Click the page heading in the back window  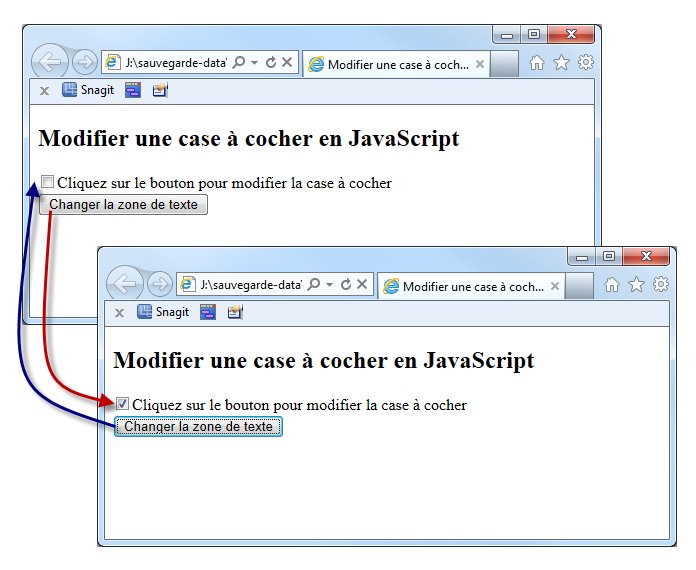pos(249,139)
